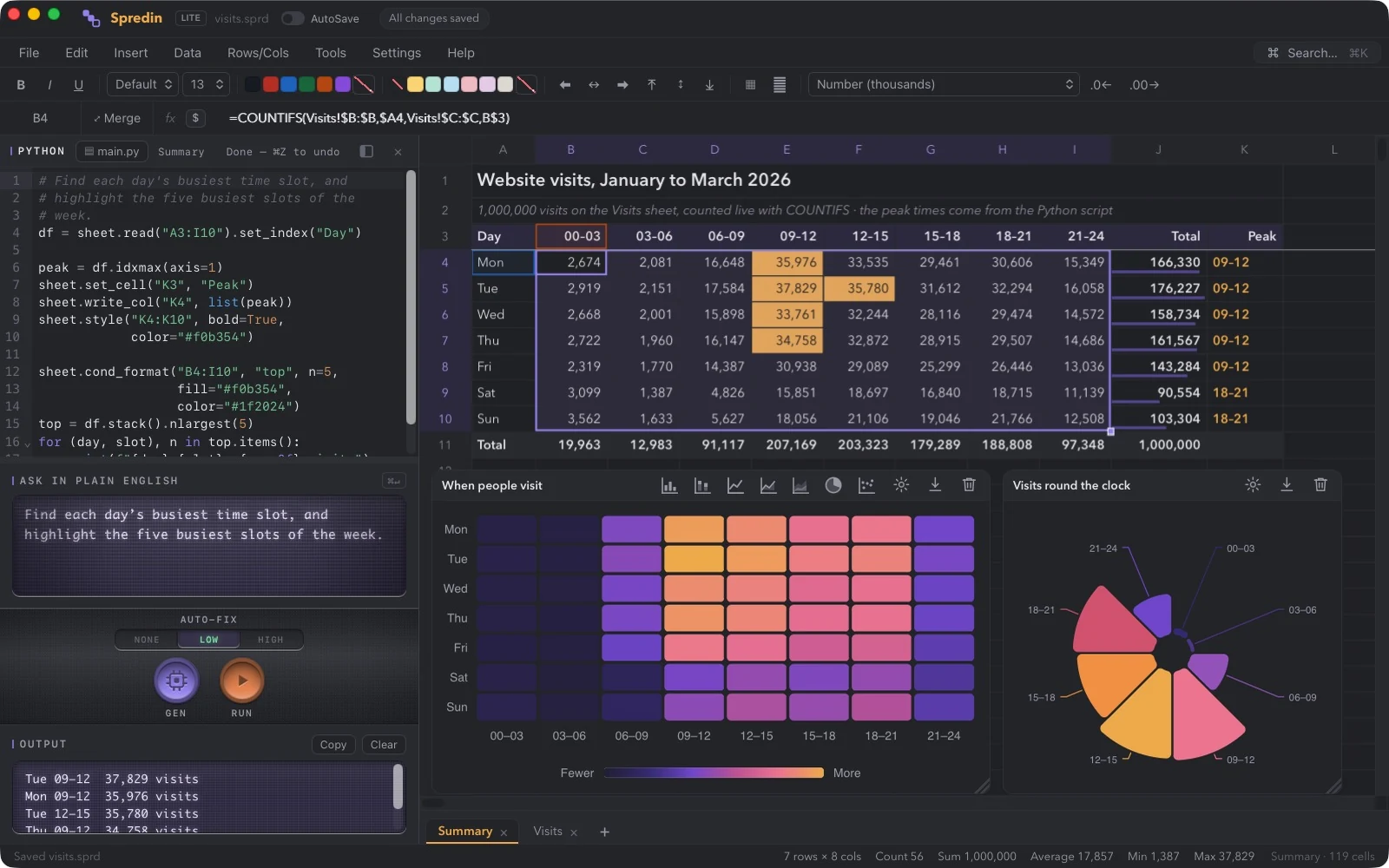Pick the red text color swatch
The height and width of the screenshot is (868, 1389).
click(x=270, y=84)
